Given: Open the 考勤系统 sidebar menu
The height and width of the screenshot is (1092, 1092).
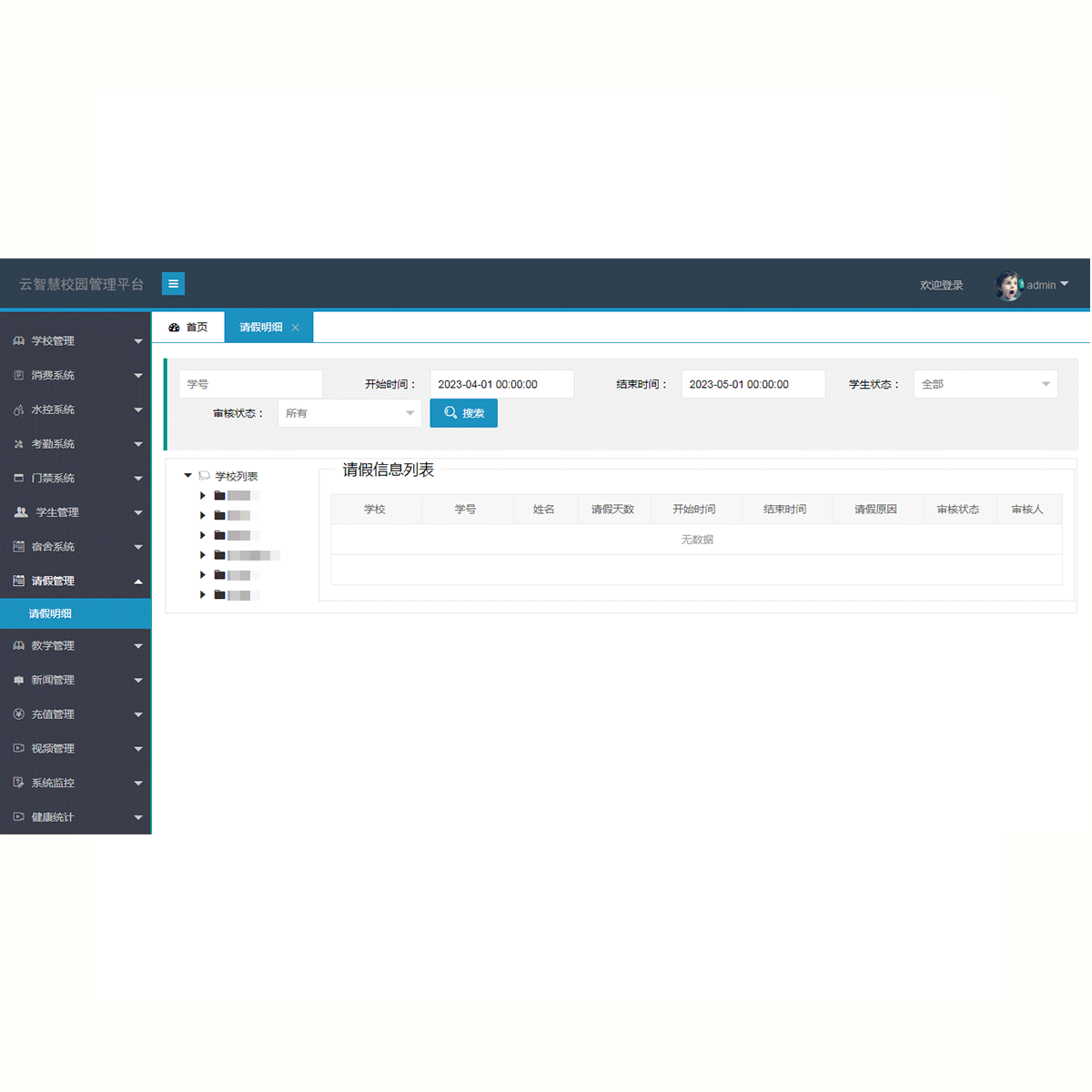Looking at the screenshot, I should click(x=76, y=444).
